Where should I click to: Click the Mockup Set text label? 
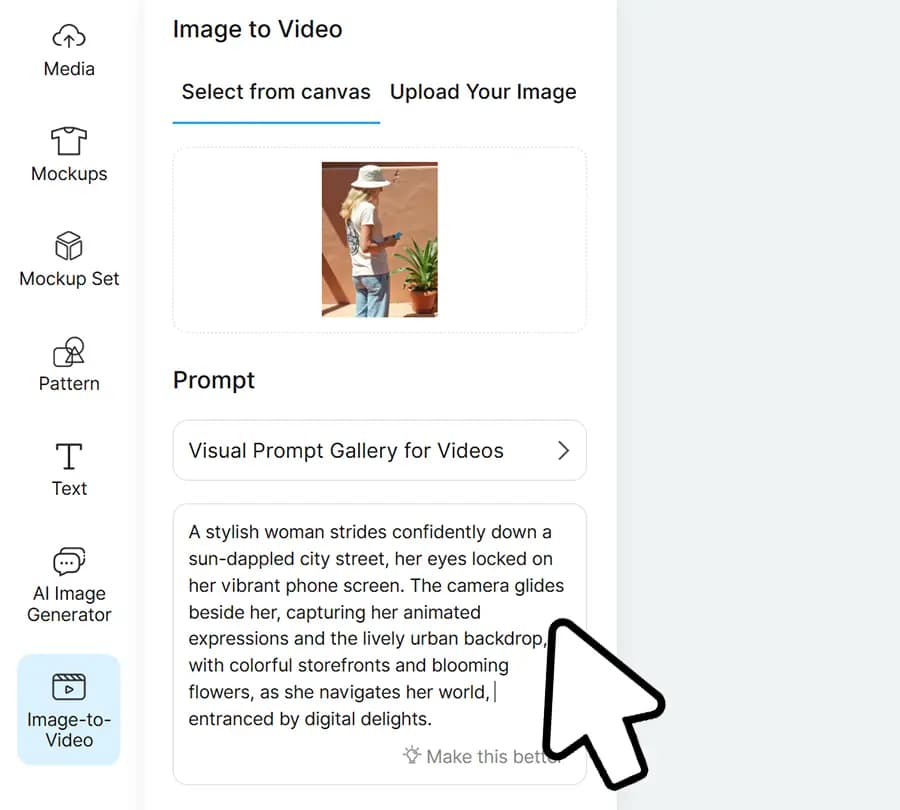coord(69,279)
